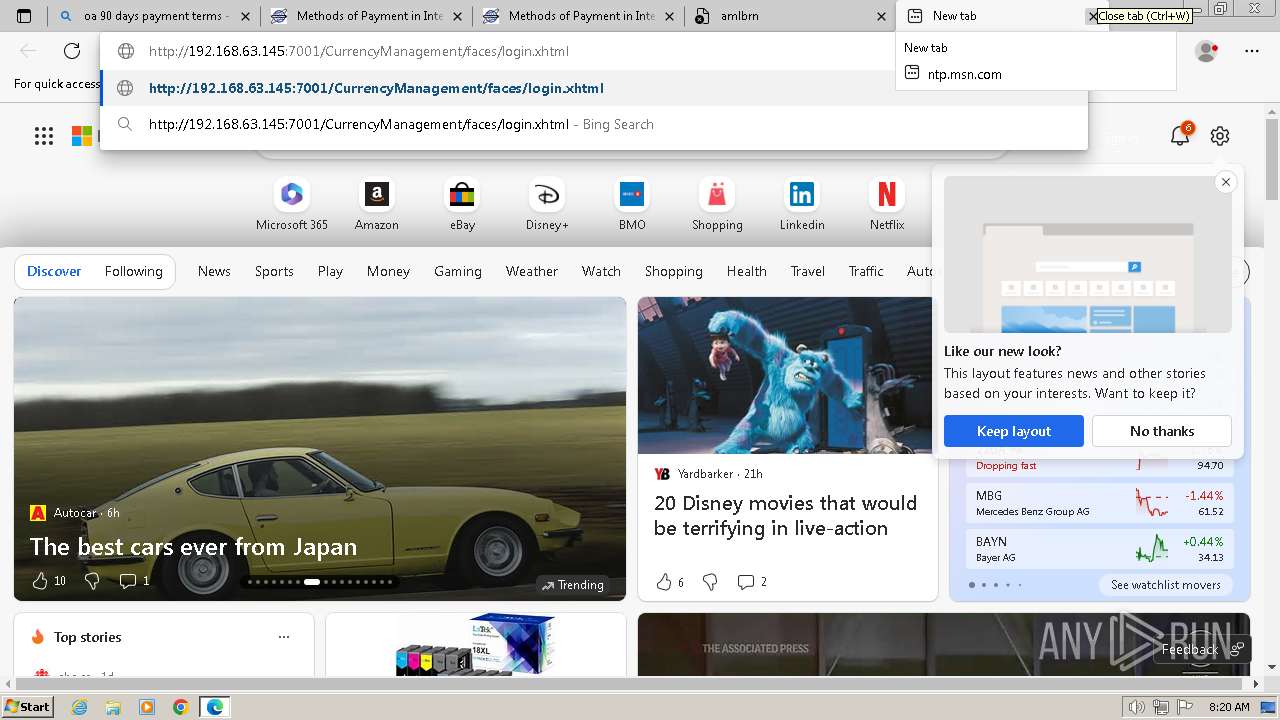Like the Japan cars story
Screen dimensions: 1280x720
point(40,581)
